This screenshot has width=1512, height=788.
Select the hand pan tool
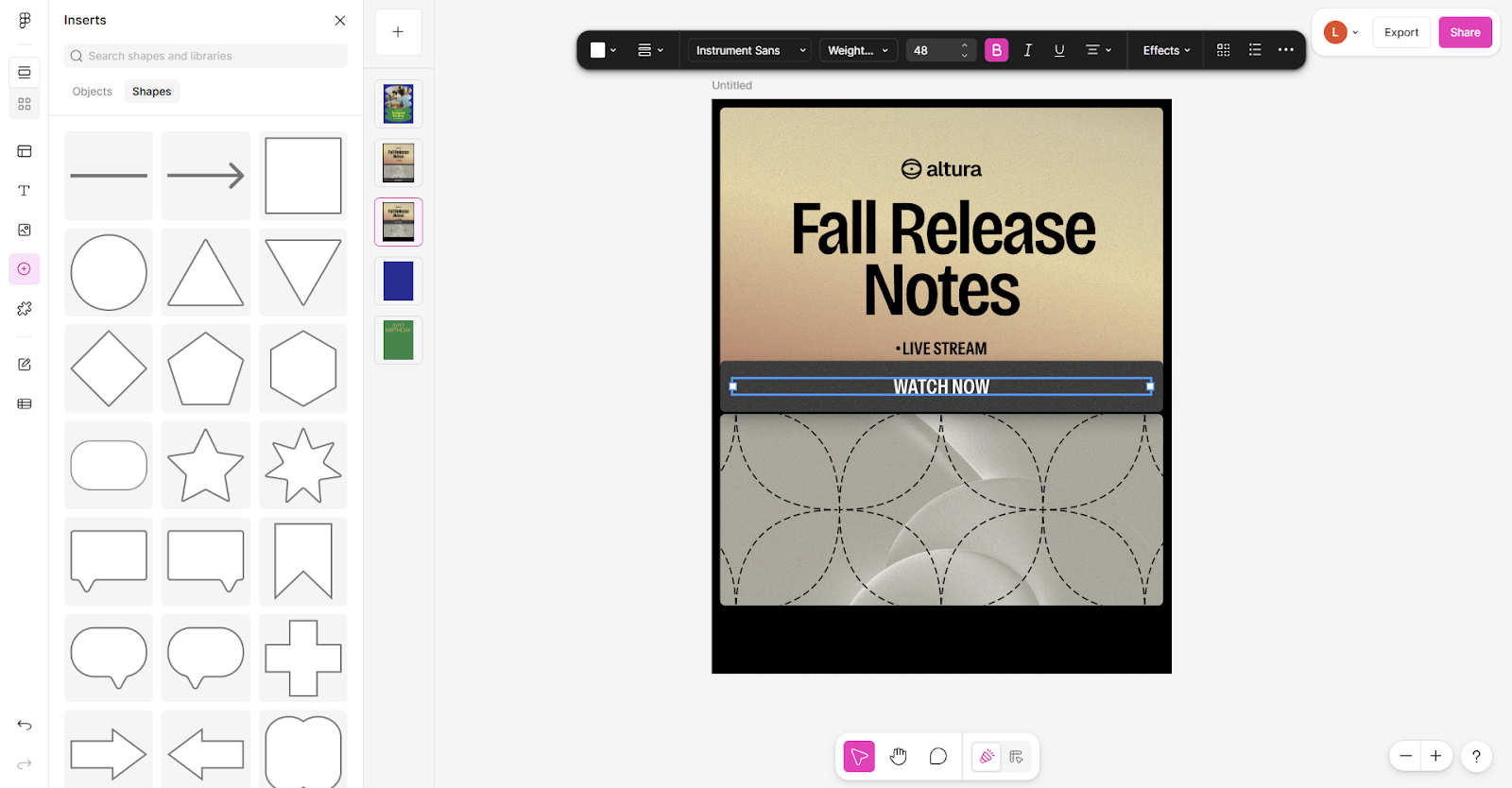click(898, 757)
